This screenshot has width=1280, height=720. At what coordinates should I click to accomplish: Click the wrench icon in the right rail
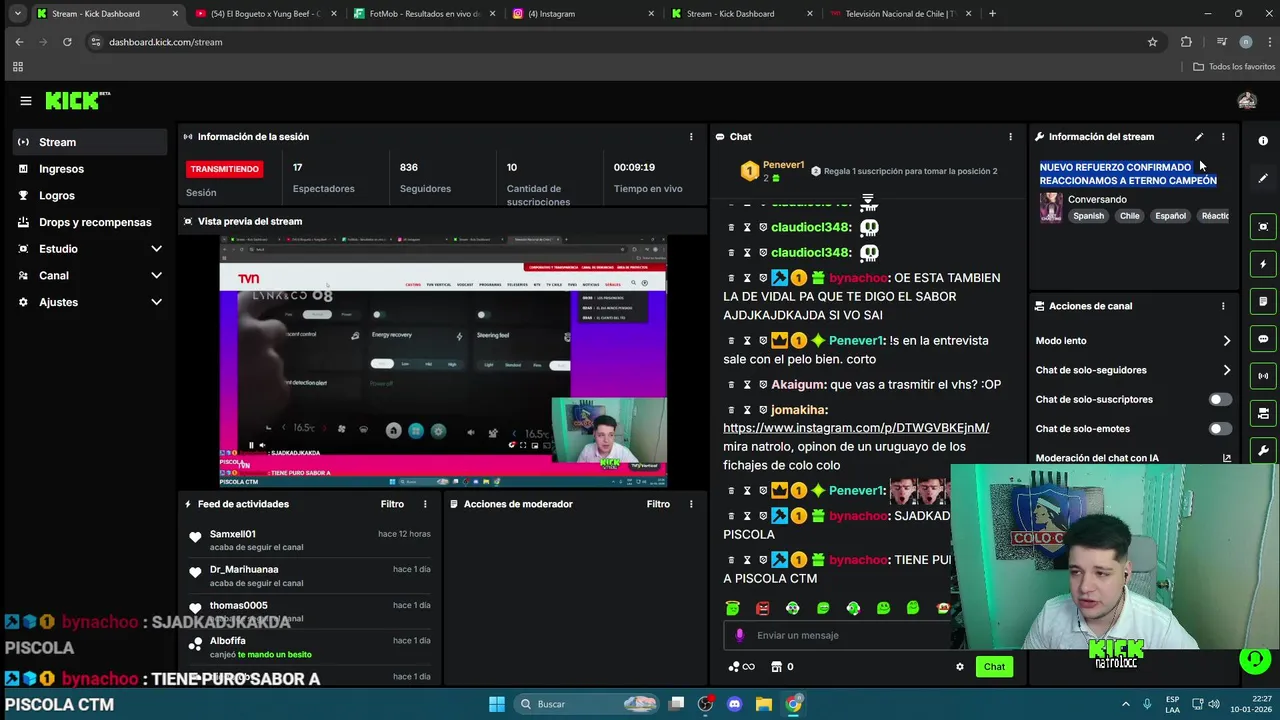coord(1263,451)
